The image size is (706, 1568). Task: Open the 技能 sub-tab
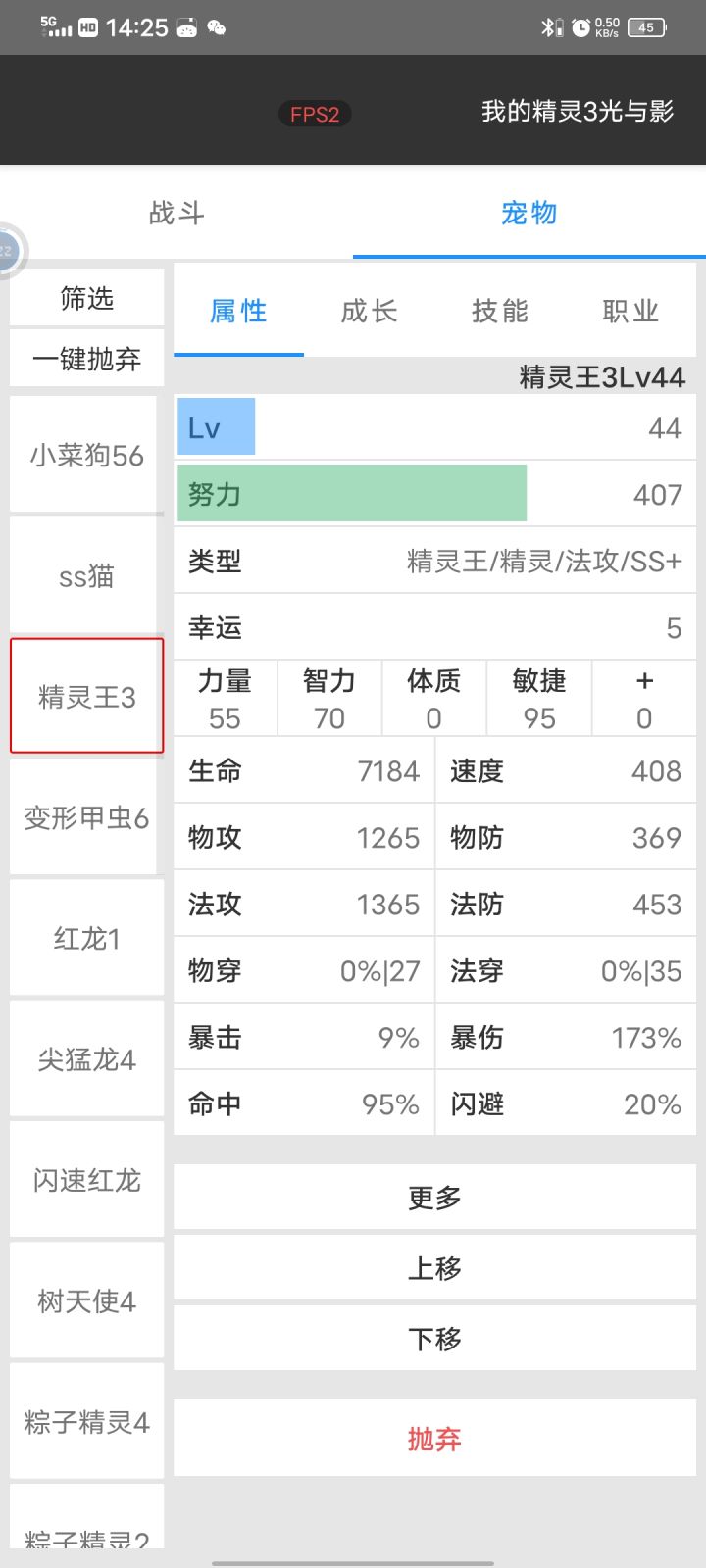tap(500, 312)
